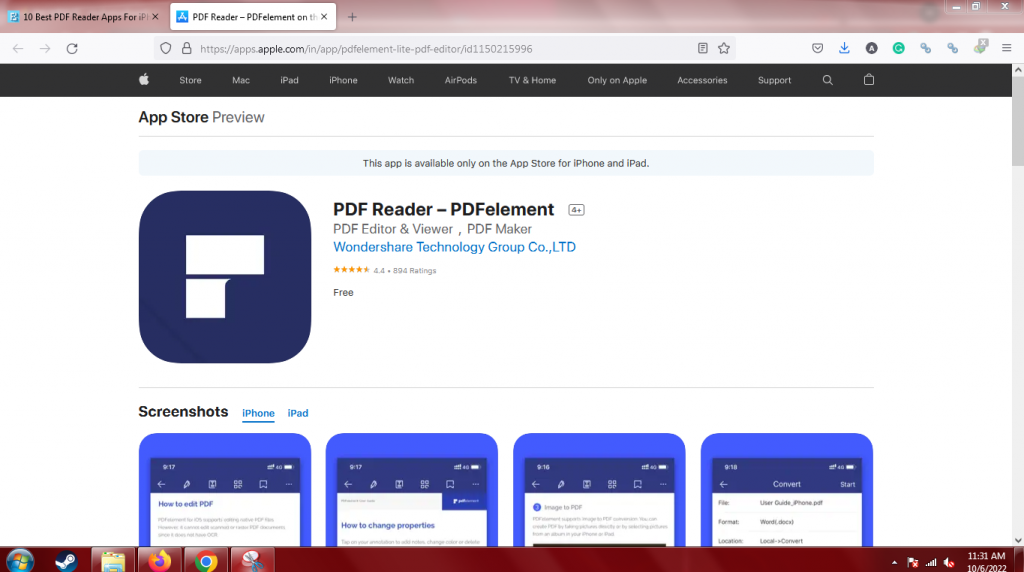Open the Snipping Tool on taskbar
This screenshot has height=572, width=1024.
[252, 561]
